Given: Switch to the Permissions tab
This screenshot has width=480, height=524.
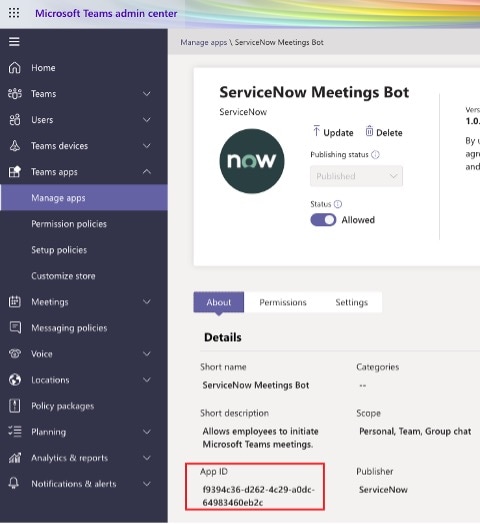Looking at the screenshot, I should pyautogui.click(x=283, y=302).
